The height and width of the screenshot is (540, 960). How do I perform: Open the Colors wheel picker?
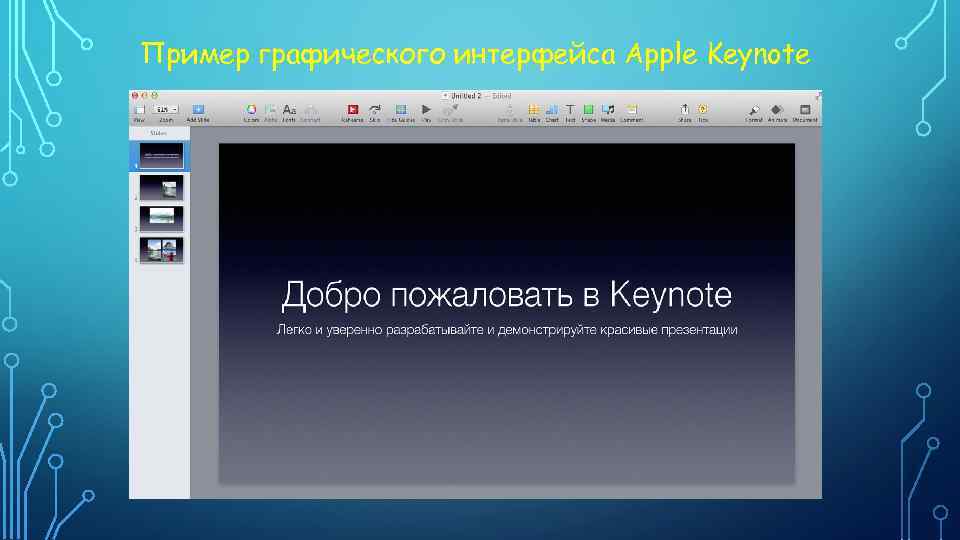pos(251,110)
